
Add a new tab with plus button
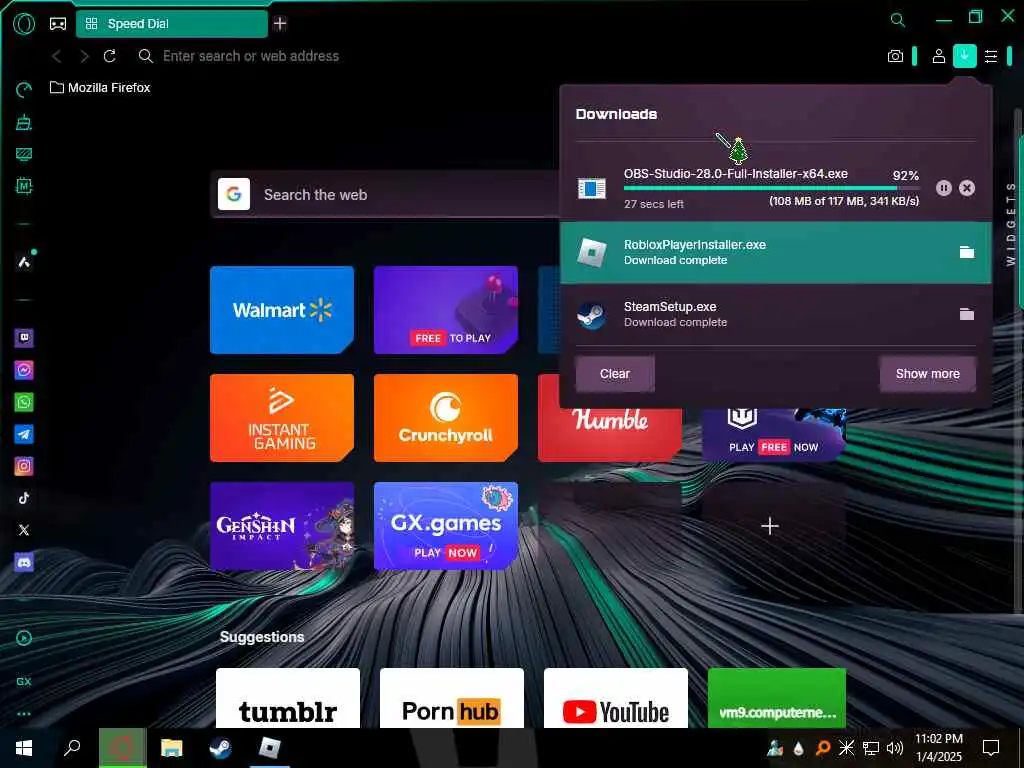[280, 24]
